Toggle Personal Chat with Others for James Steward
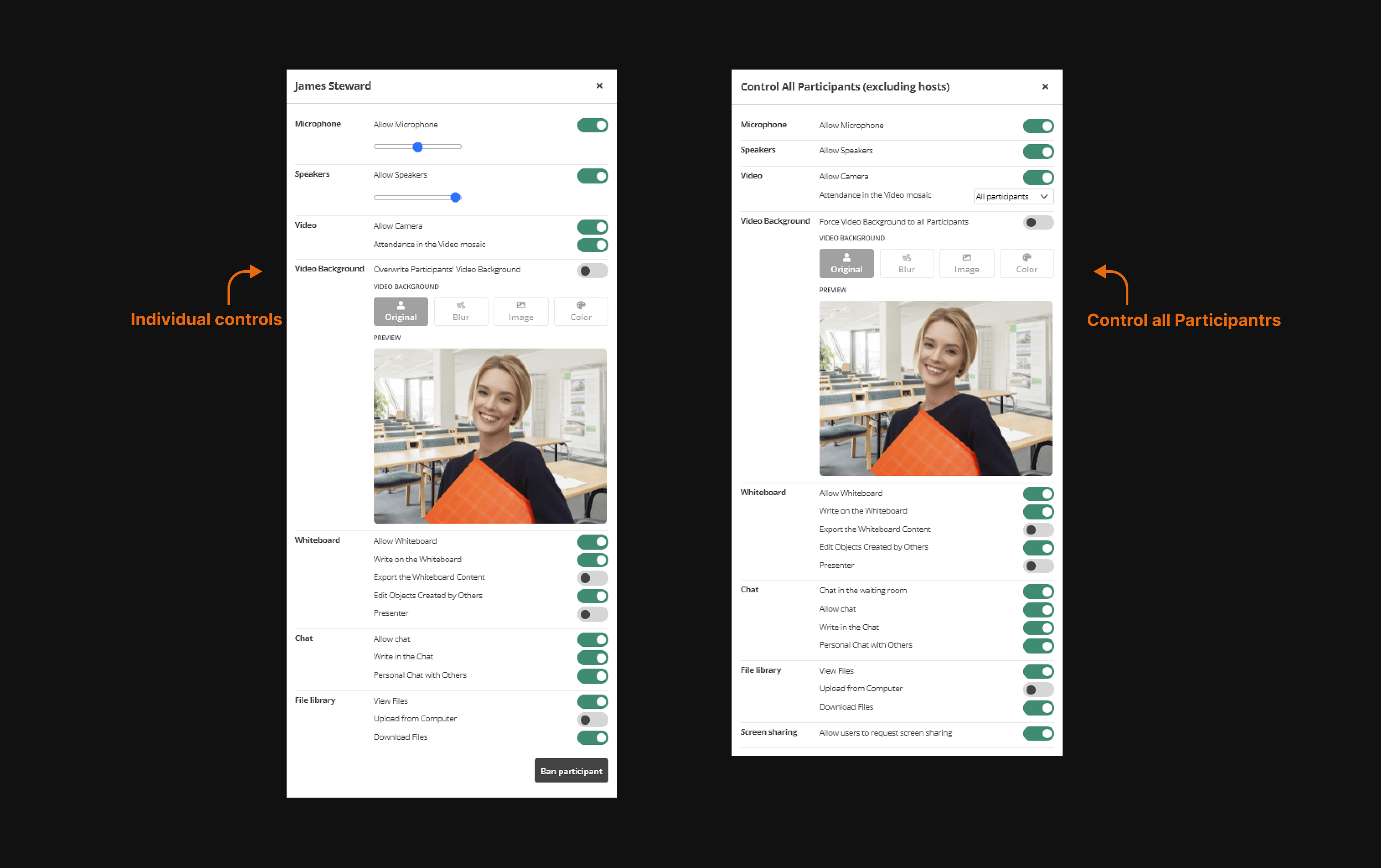 point(592,676)
